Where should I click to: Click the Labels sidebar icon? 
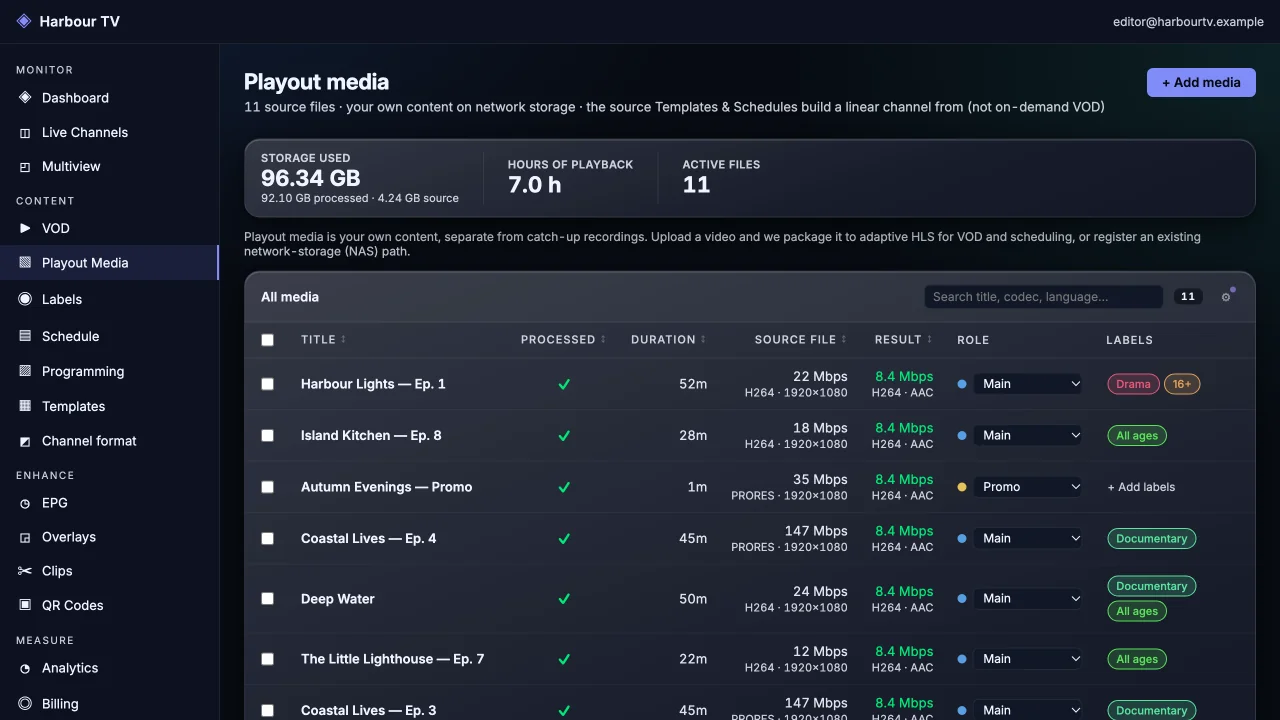tap(25, 299)
